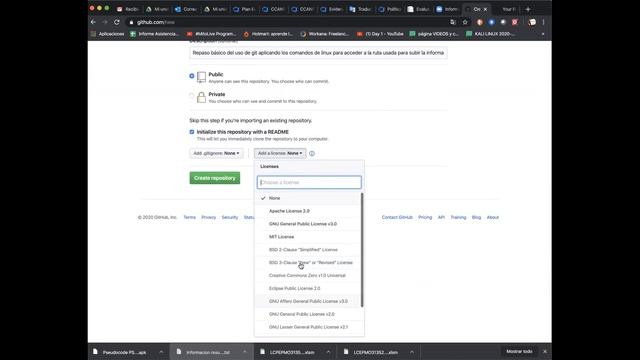640x360 pixels.
Task: Click the browser forward arrow
Action: pos(104,22)
